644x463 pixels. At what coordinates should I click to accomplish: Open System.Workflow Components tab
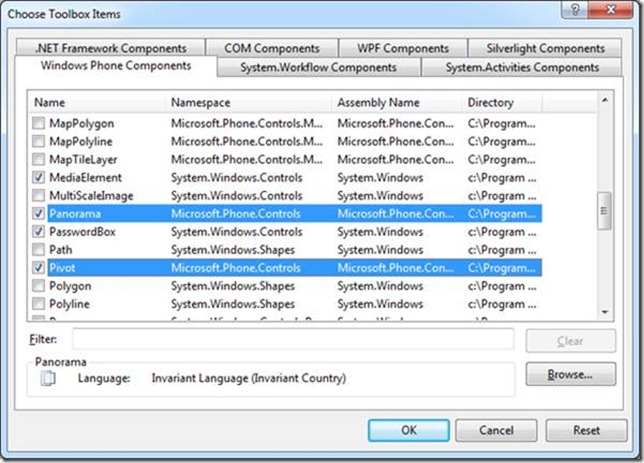[x=319, y=67]
